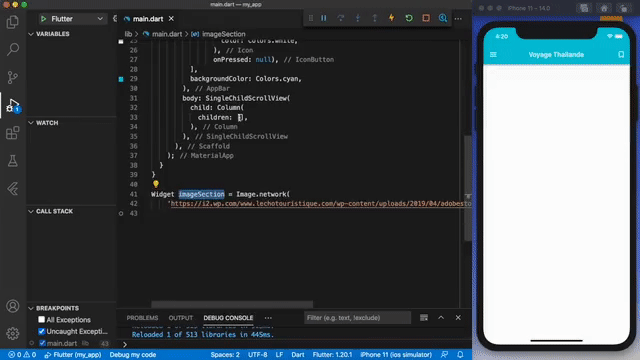Click errors and warnings count in status bar
This screenshot has height=360, width=640.
point(22,355)
